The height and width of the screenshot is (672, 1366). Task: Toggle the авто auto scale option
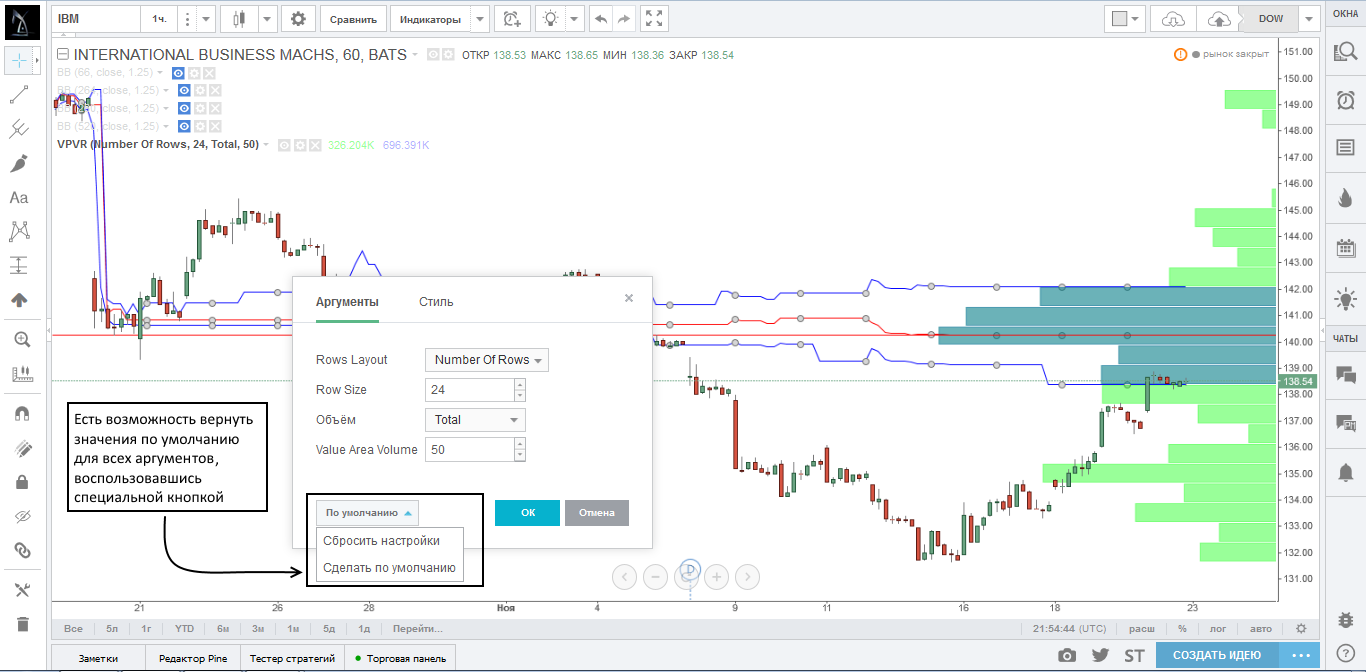tap(1261, 629)
